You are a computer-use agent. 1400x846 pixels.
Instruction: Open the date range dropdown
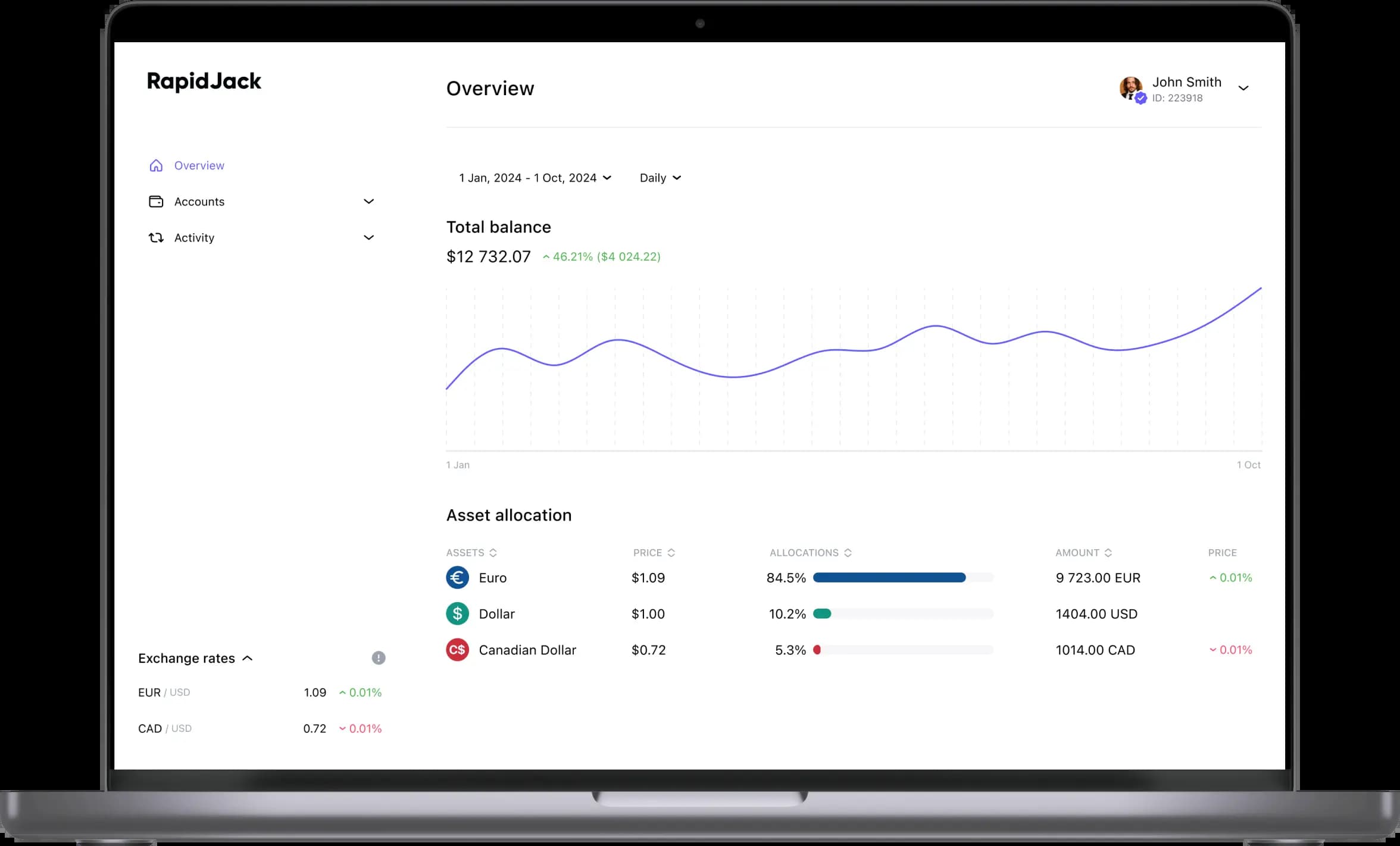(535, 178)
